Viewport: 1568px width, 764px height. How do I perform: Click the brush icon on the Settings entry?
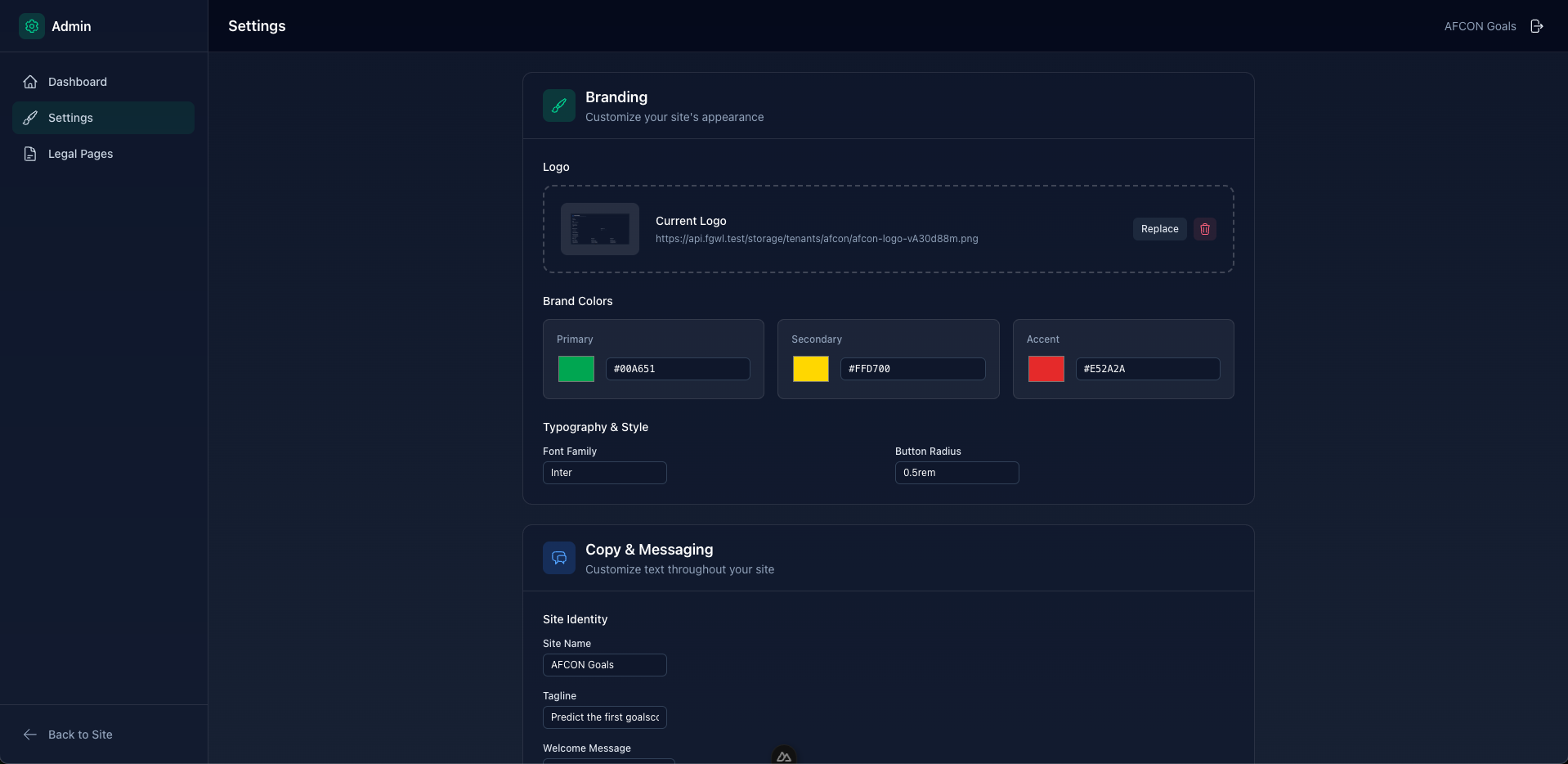pyautogui.click(x=29, y=117)
